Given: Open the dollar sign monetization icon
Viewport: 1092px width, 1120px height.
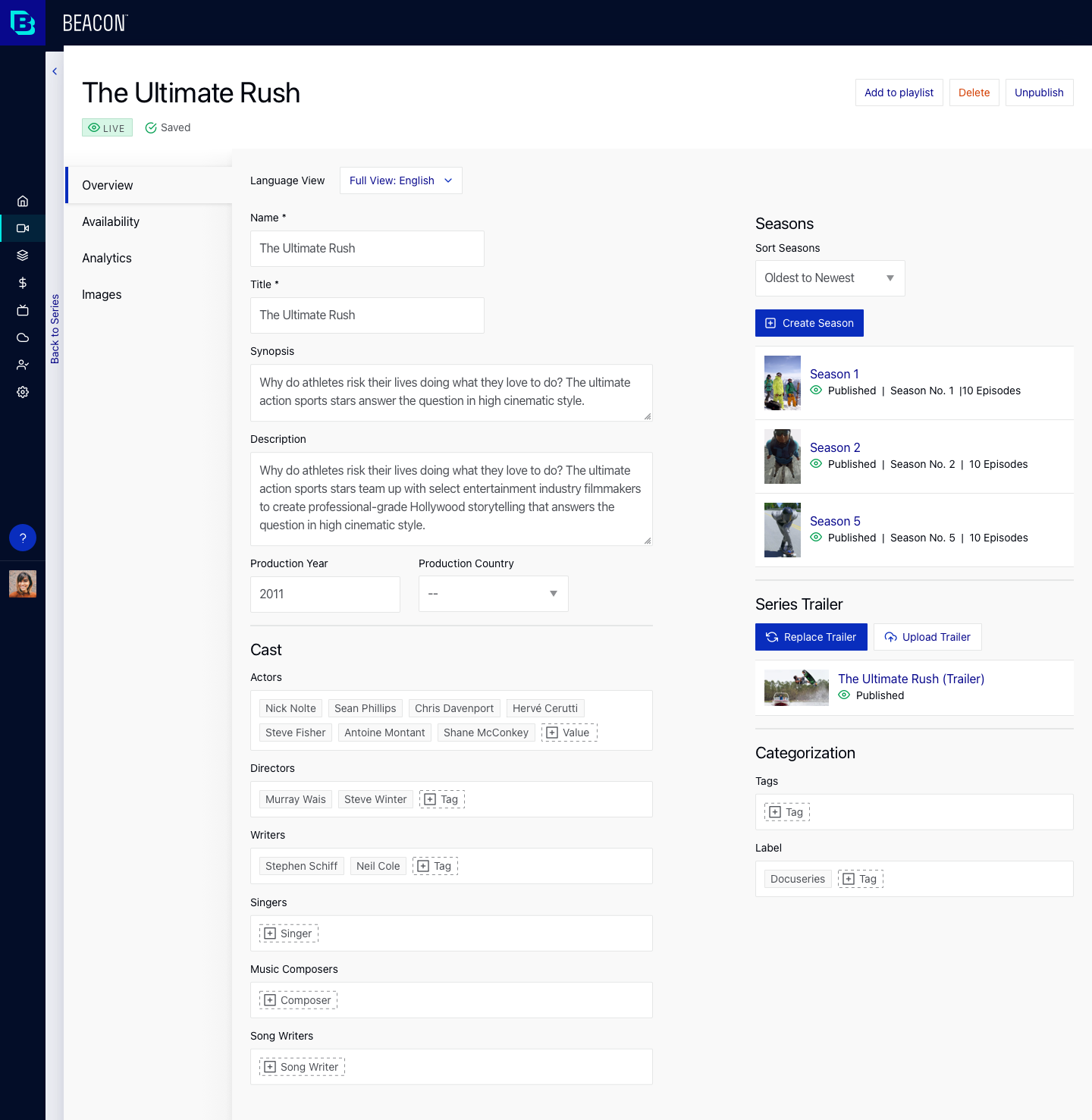Looking at the screenshot, I should [x=23, y=283].
